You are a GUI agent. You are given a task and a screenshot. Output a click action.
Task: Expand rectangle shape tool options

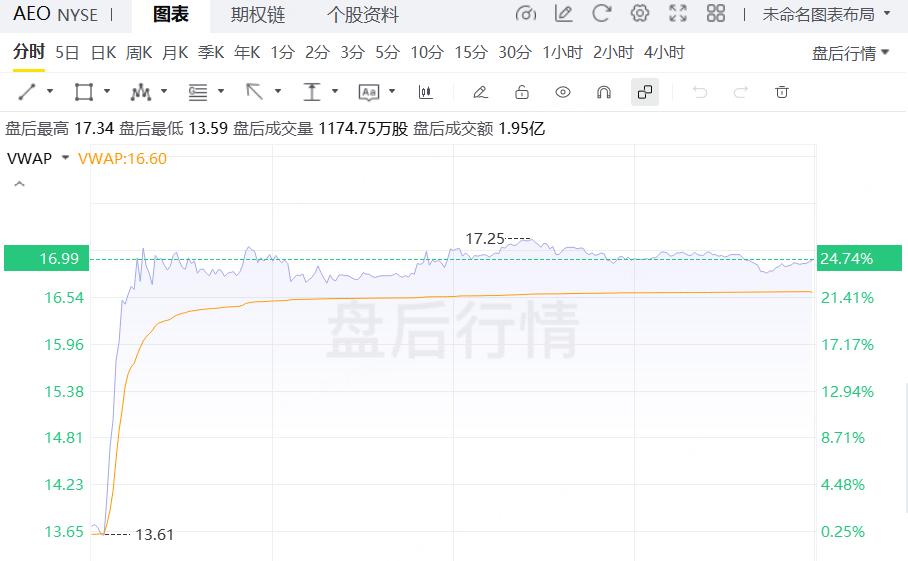[x=107, y=91]
